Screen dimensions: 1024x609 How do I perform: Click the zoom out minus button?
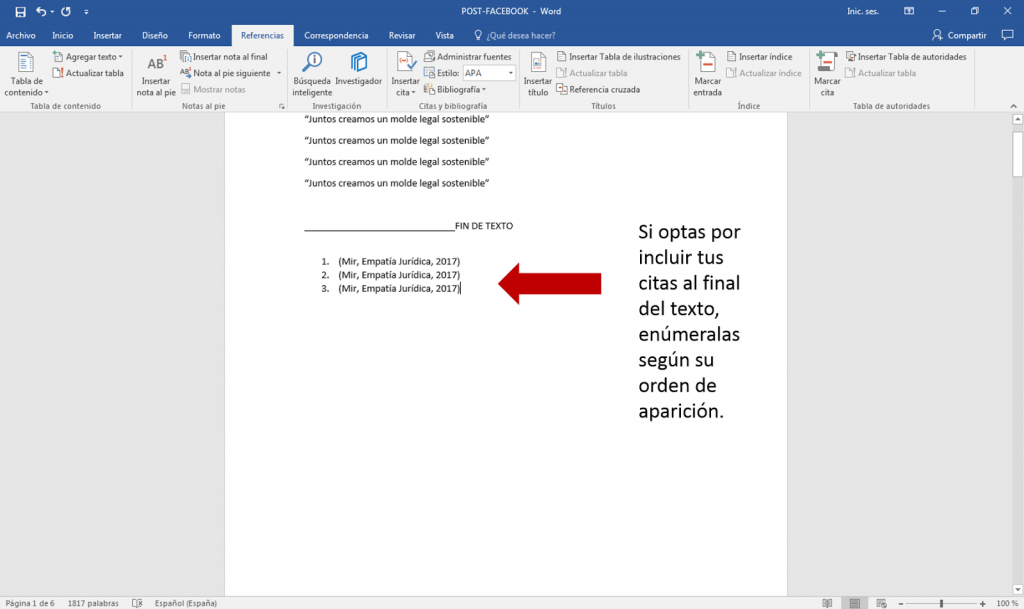[x=901, y=604]
